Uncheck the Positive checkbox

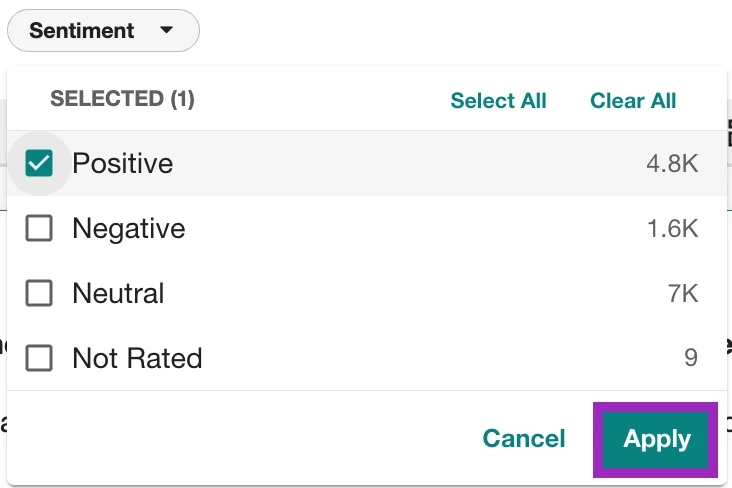tap(39, 163)
